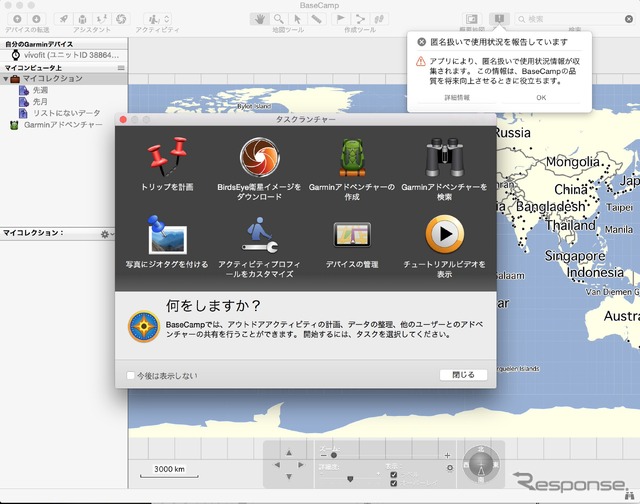The image size is (640, 504).
Task: Click the zoom slider handle
Action: click(334, 455)
